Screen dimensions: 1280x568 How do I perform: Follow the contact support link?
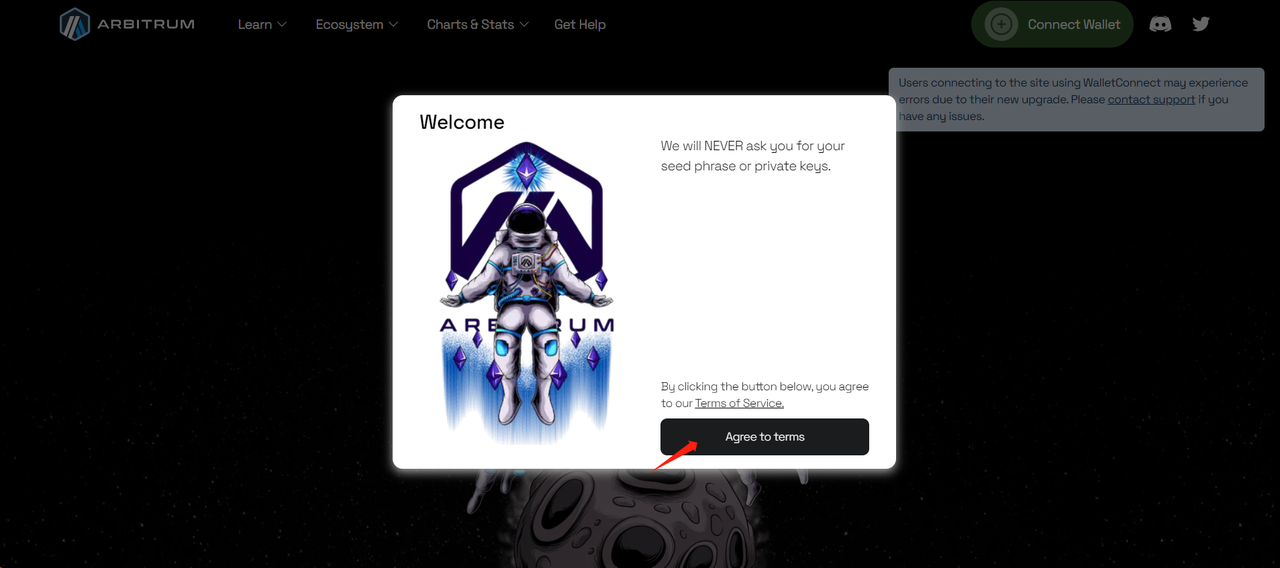(x=1151, y=100)
